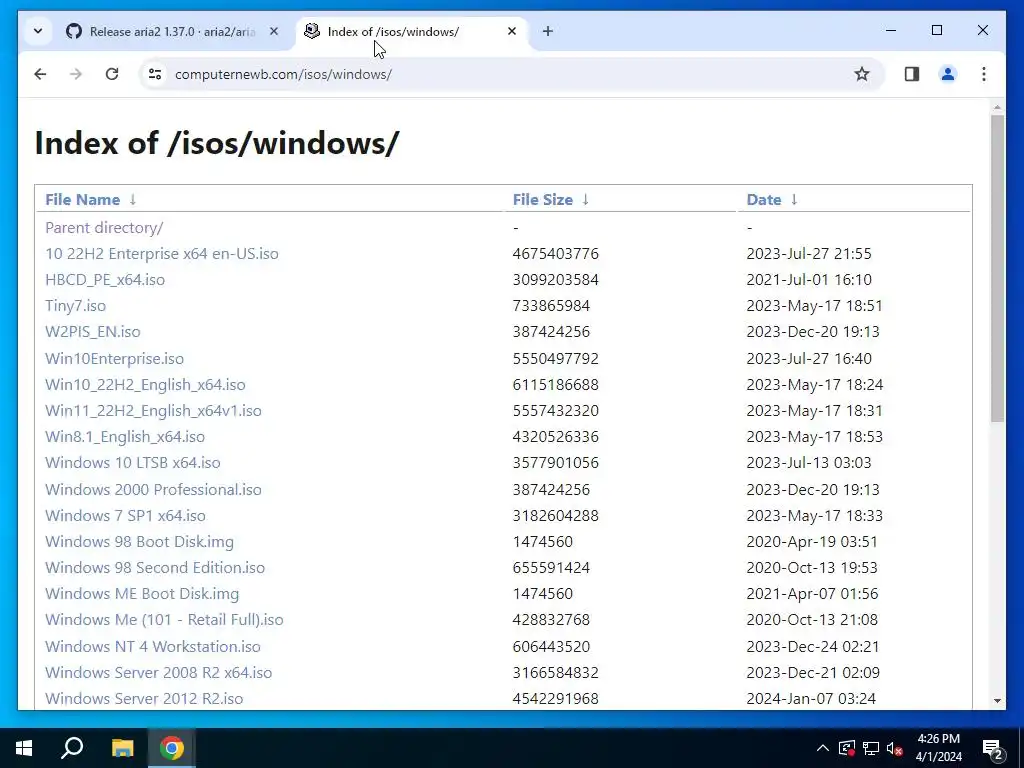Open File Explorer from the taskbar
The width and height of the screenshot is (1024, 768).
click(122, 748)
